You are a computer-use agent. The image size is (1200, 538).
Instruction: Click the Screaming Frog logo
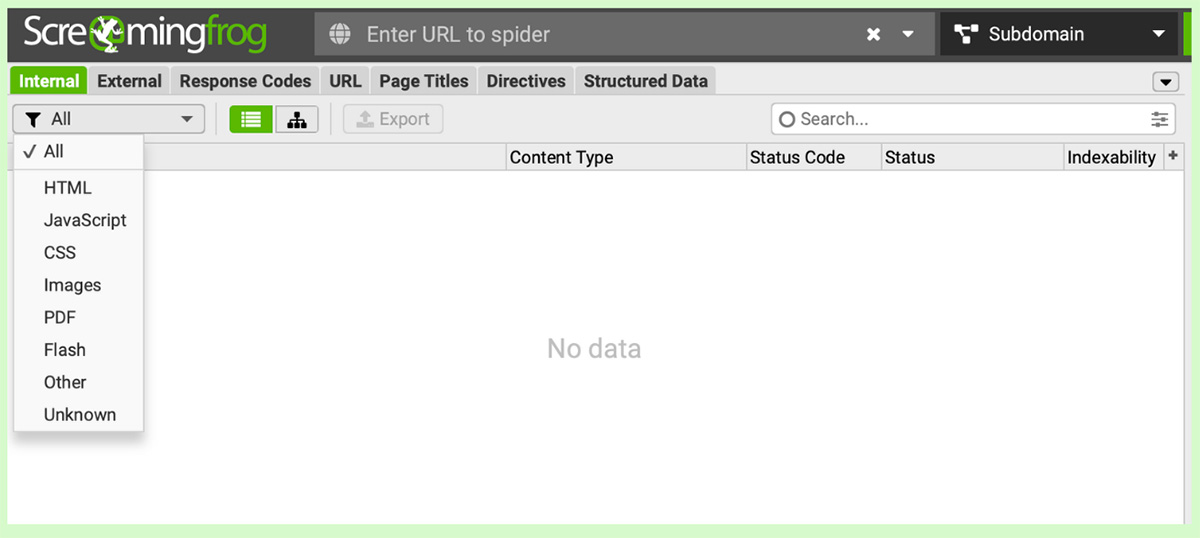pyautogui.click(x=145, y=34)
